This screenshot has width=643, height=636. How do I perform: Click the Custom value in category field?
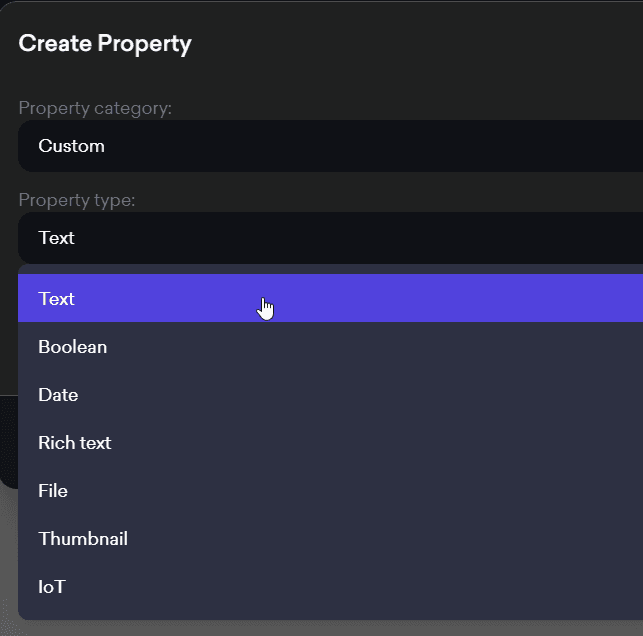click(72, 146)
